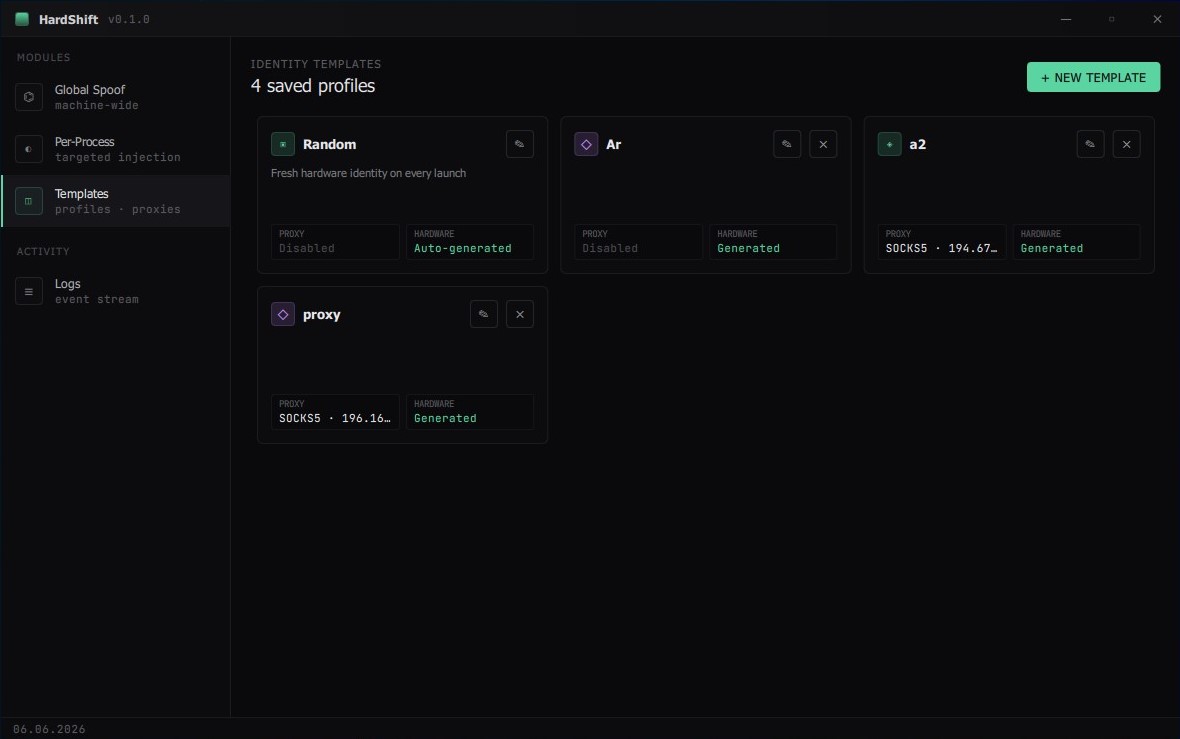Click the MODULES section label

[x=44, y=57]
